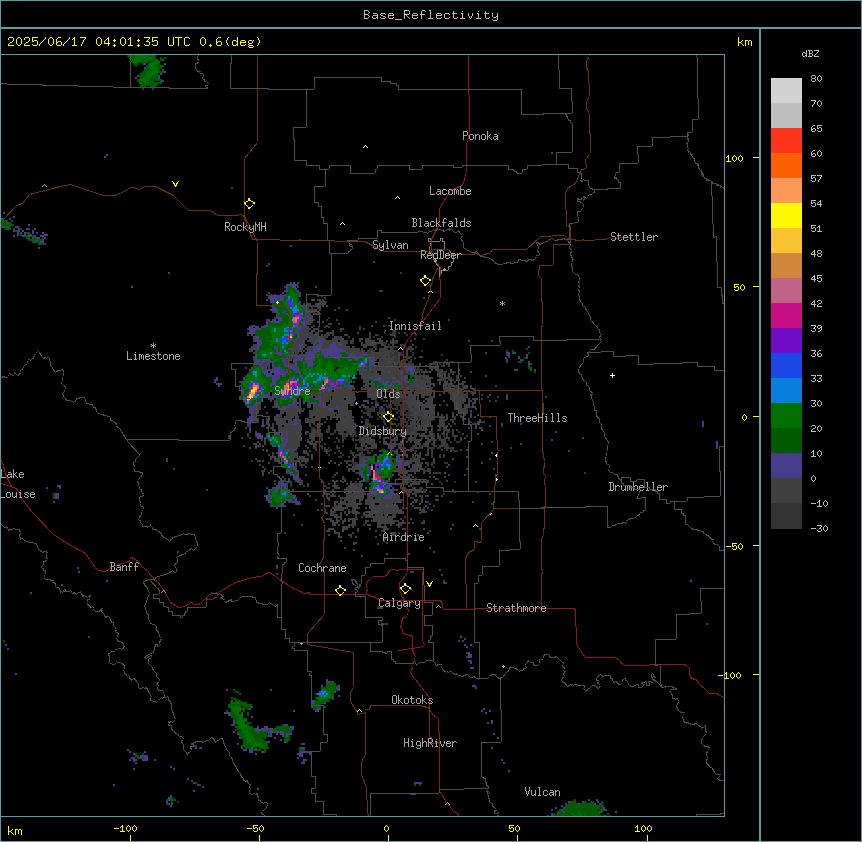
Task: Select the purple 36-39 dBZ swatch
Action: coord(786,341)
